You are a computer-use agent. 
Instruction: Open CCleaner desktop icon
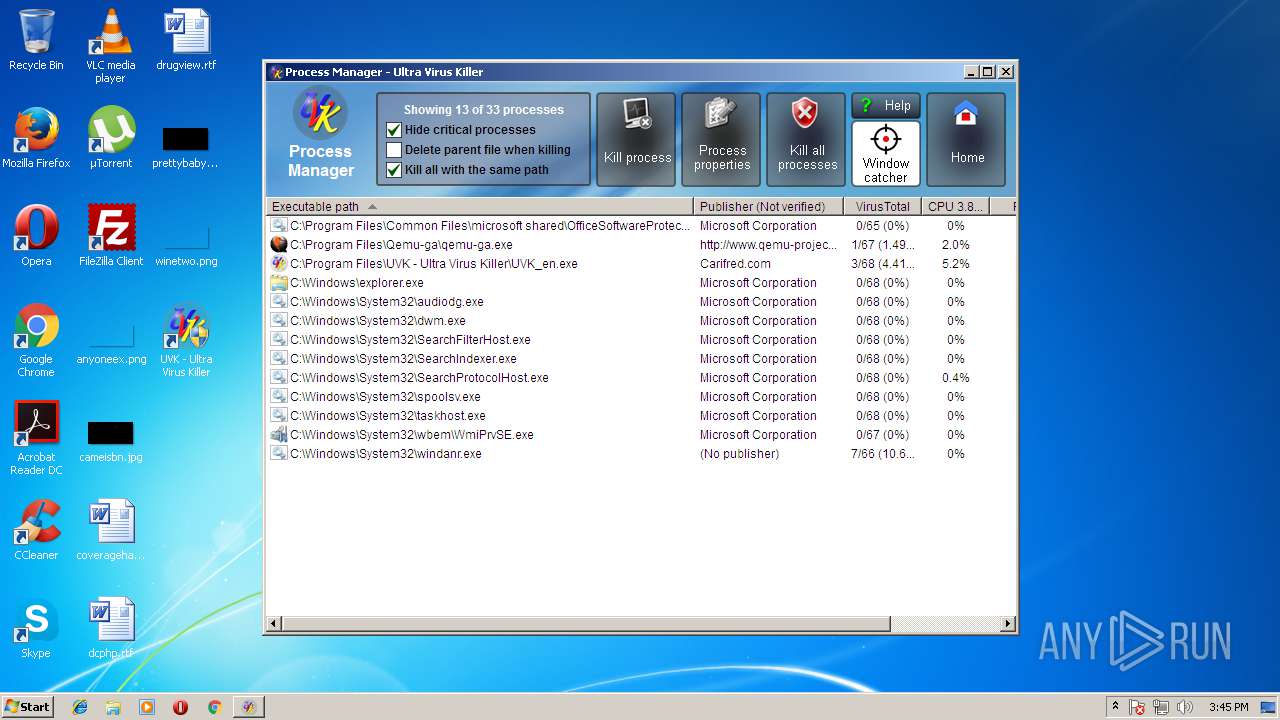tap(36, 530)
